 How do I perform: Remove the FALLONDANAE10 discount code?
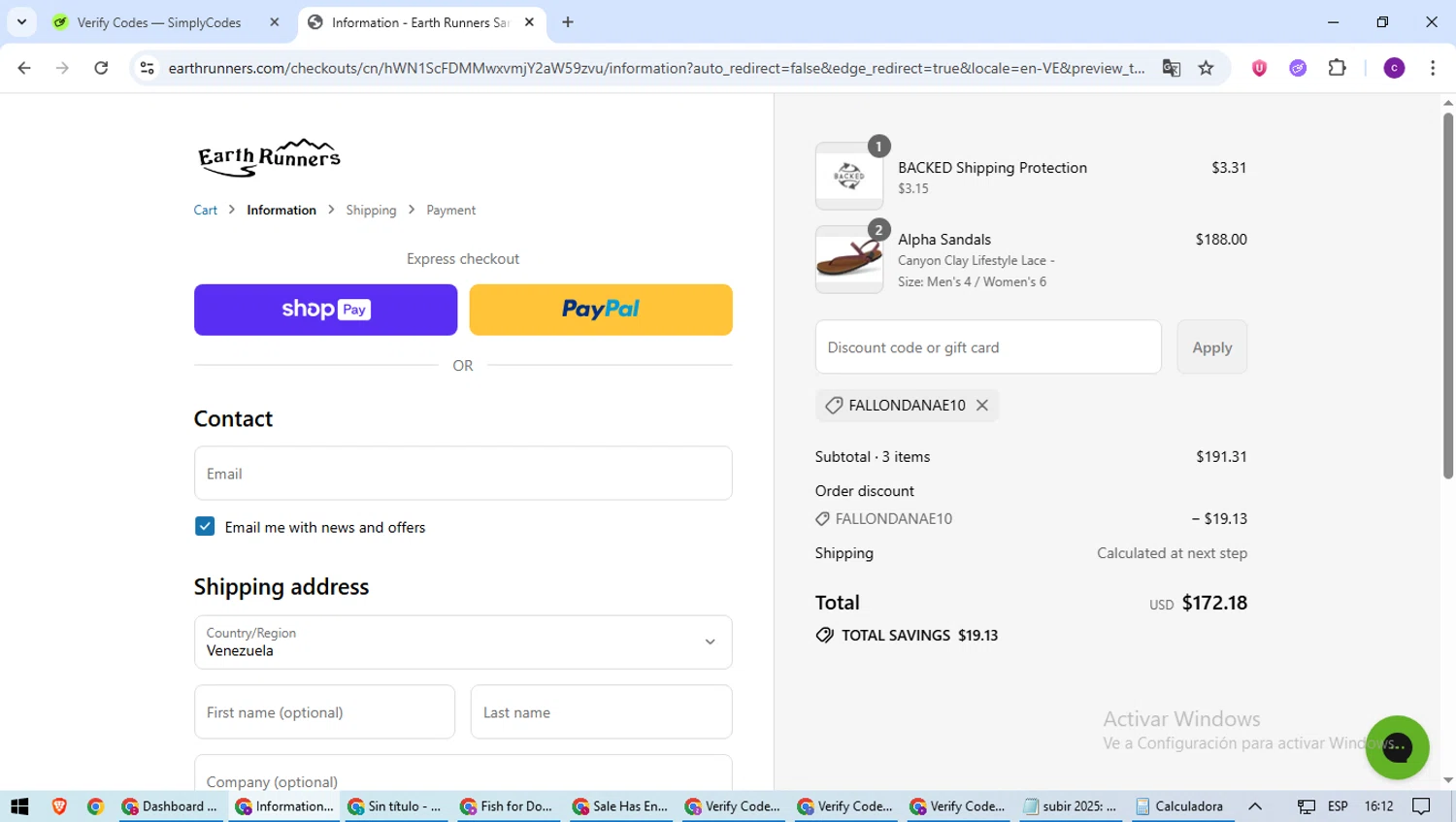(x=982, y=406)
